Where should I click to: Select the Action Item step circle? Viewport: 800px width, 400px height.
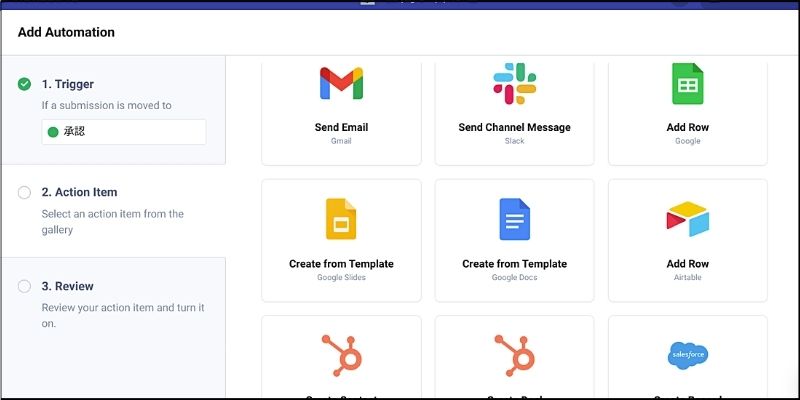coord(24,192)
